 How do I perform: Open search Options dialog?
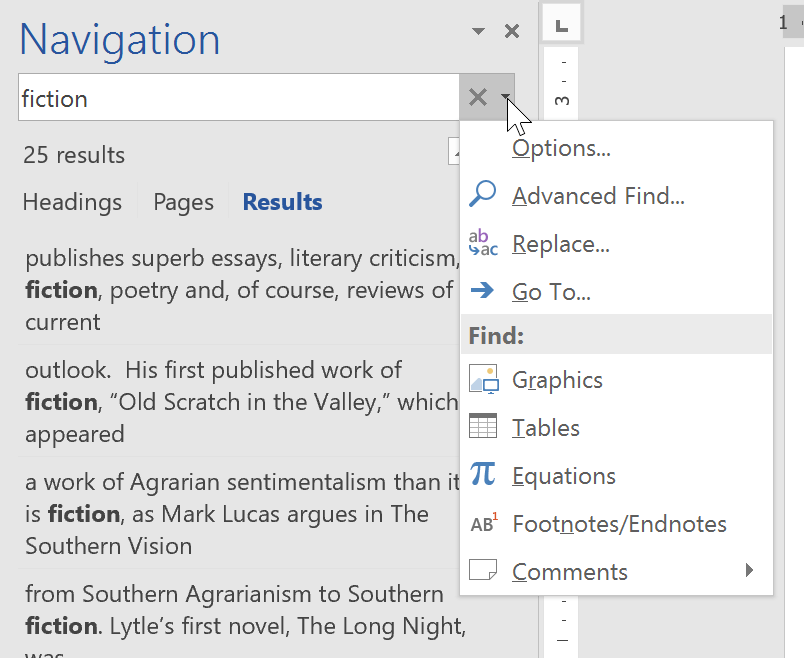(x=560, y=147)
